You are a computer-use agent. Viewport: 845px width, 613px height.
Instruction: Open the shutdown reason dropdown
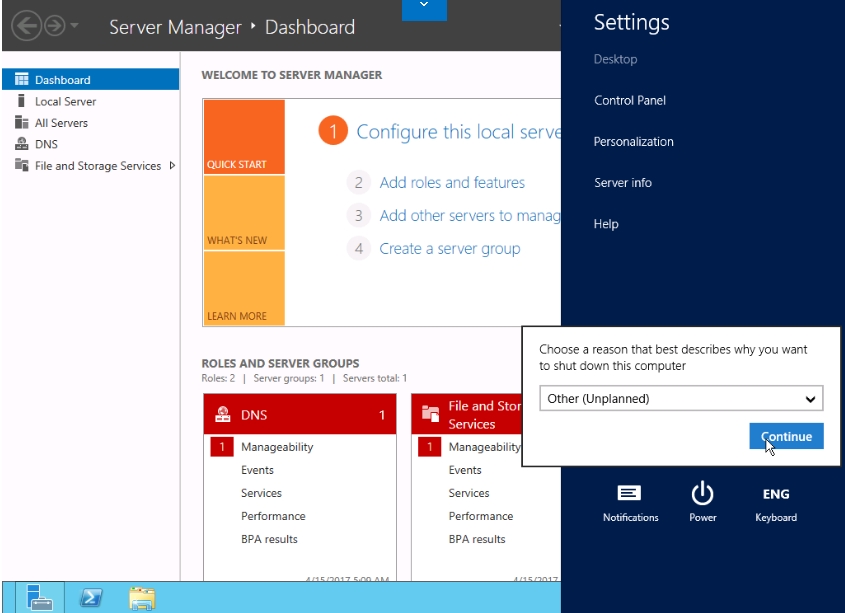coord(681,398)
